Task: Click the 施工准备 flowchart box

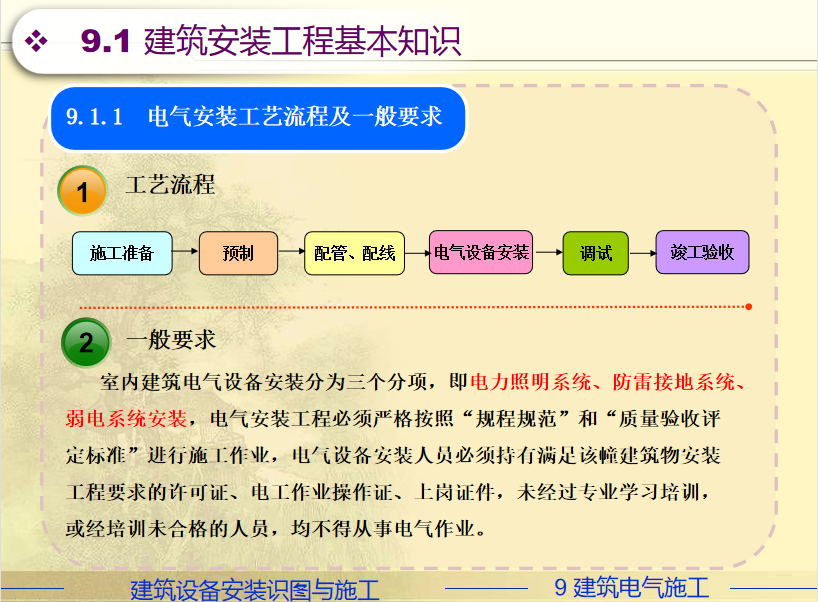Action: click(x=122, y=253)
